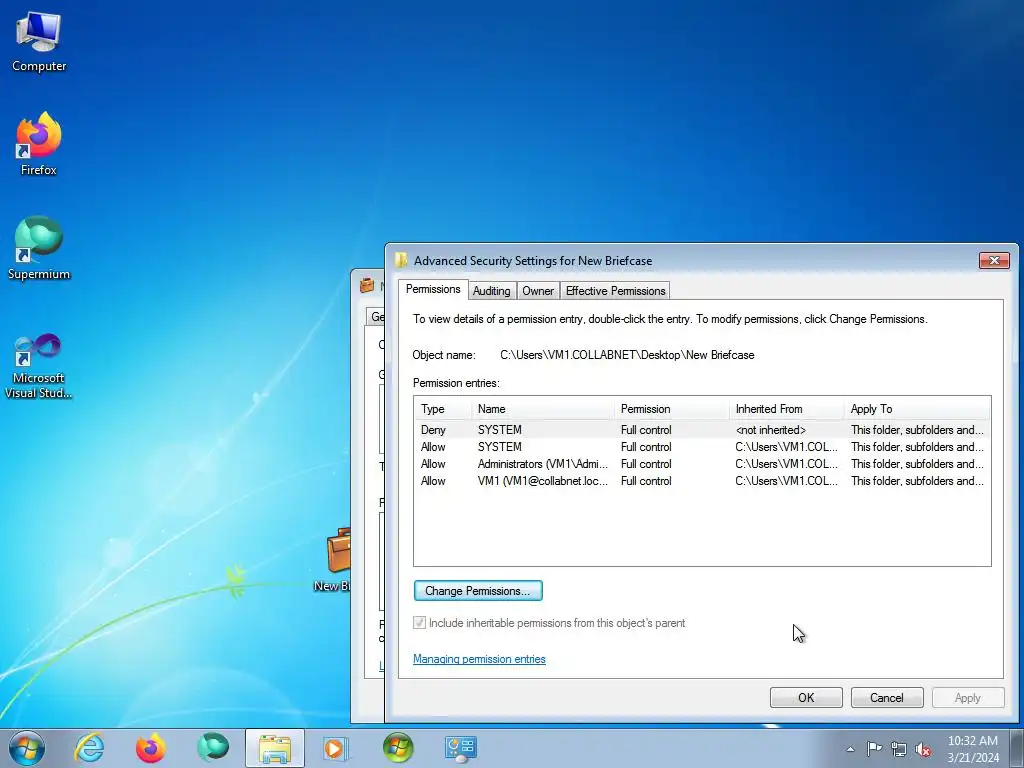Open Windows Media Player from the taskbar
Screen dimensions: 1024x768
point(336,748)
